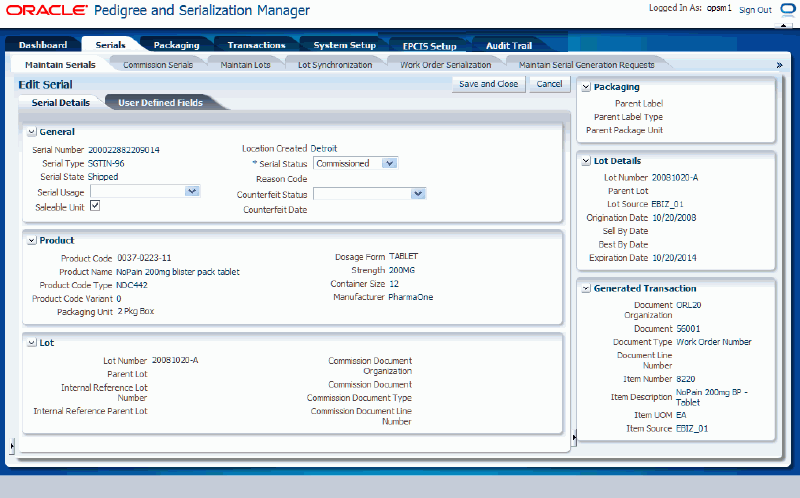The width and height of the screenshot is (800, 498).
Task: Click the Cancel button
Action: [x=549, y=84]
